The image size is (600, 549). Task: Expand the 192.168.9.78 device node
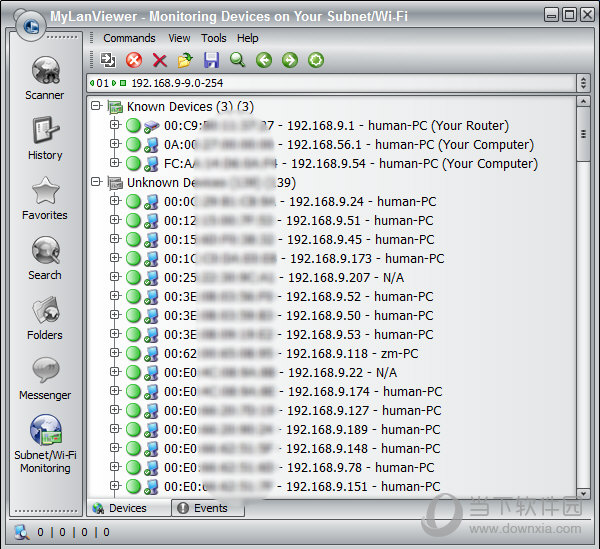(x=114, y=466)
